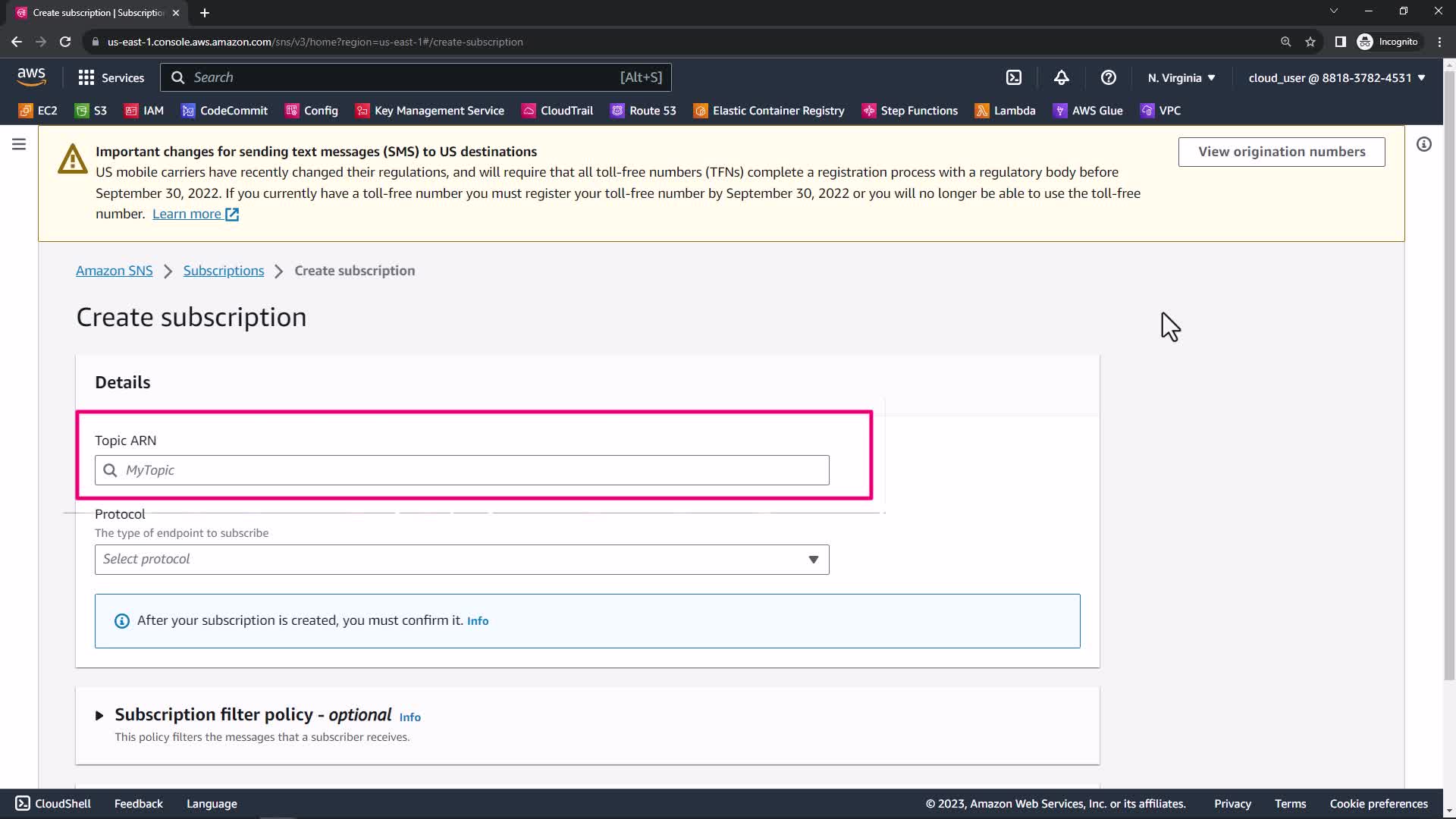Open the N. Virginia region selector
The image size is (1456, 819).
click(x=1181, y=77)
